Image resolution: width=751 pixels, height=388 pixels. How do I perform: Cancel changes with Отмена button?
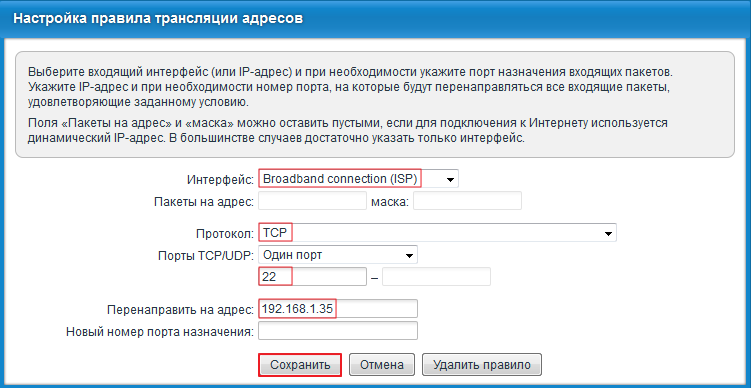coord(382,365)
